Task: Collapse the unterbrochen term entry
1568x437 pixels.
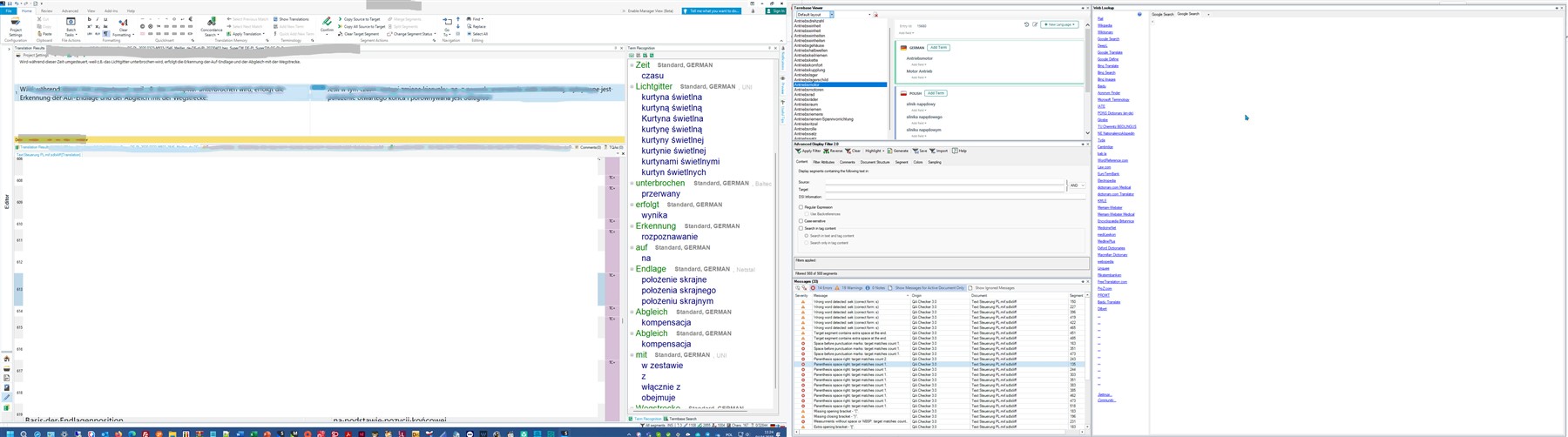Action: coord(632,184)
